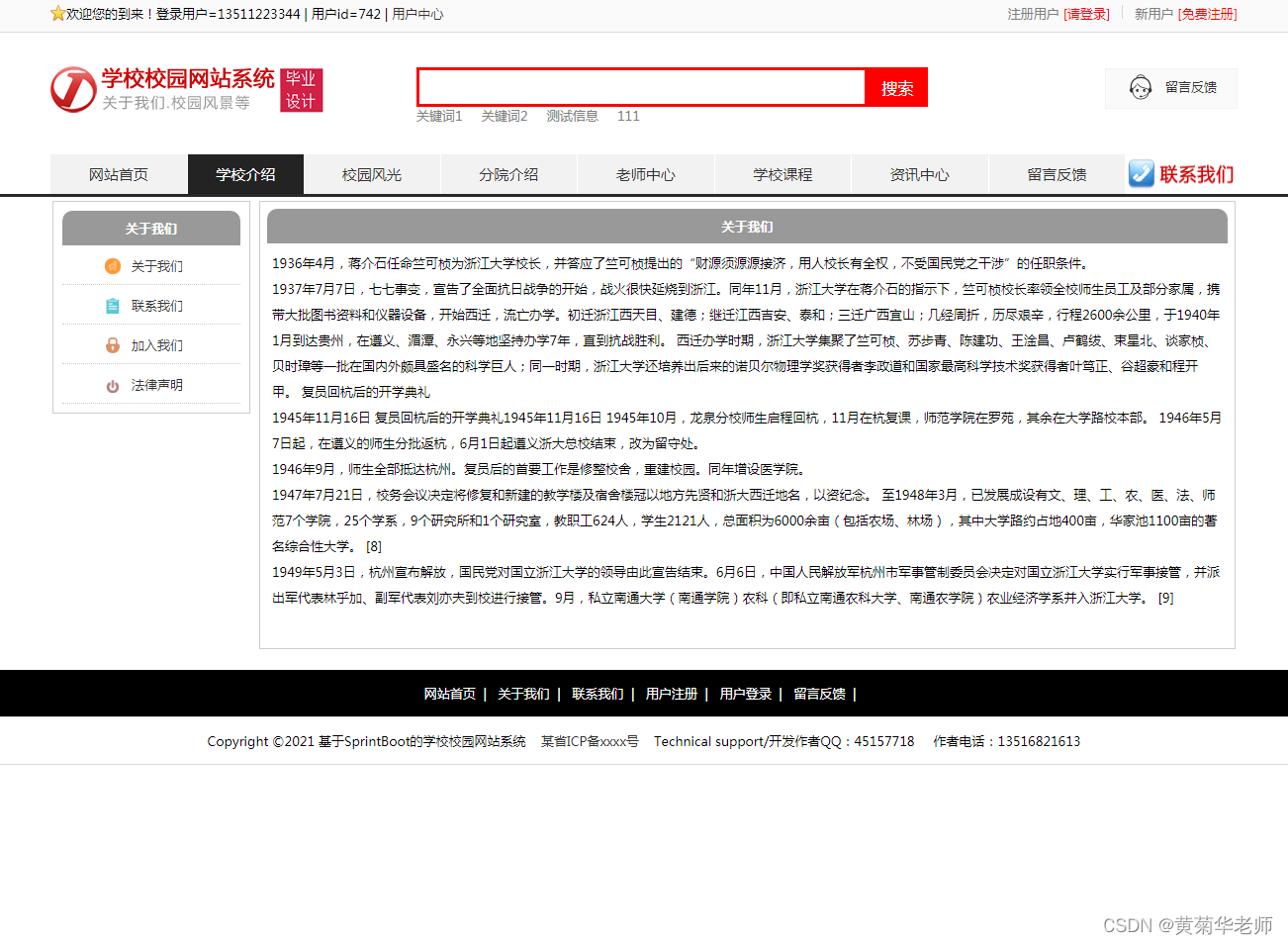Viewport: 1288px width, 945px height.
Task: Select the 学校介绍 navigation tab
Action: coord(245,174)
